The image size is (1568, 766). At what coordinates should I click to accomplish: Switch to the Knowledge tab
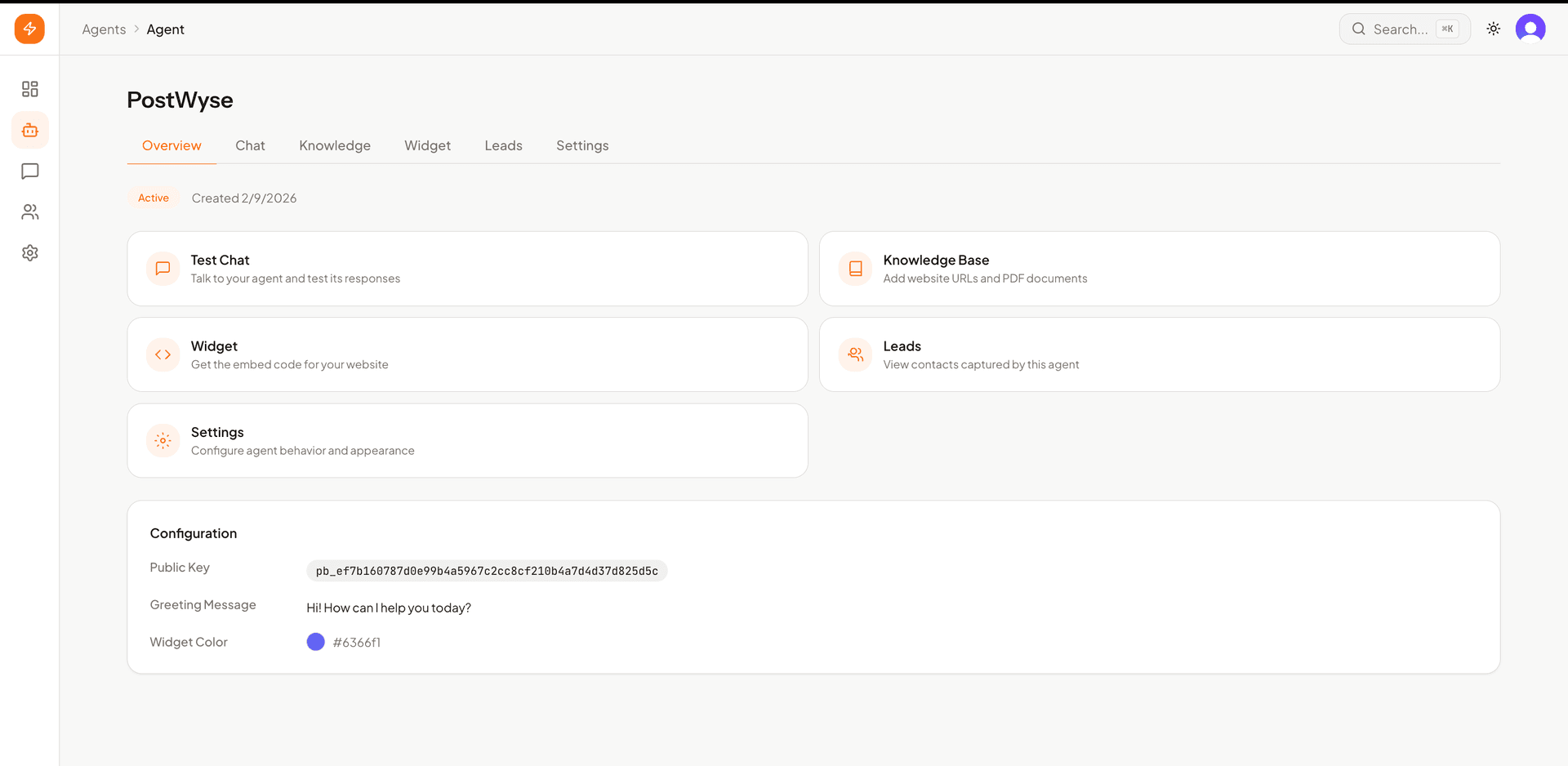coord(335,145)
